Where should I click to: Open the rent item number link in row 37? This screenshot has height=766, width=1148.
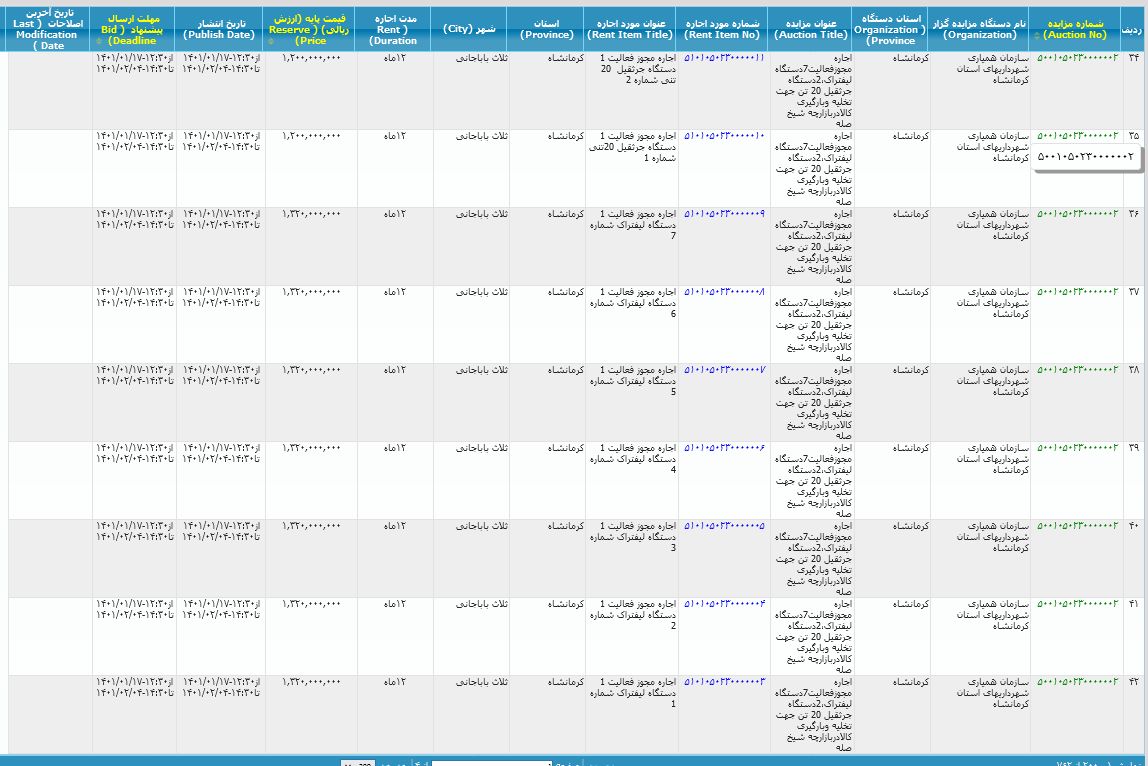724,292
